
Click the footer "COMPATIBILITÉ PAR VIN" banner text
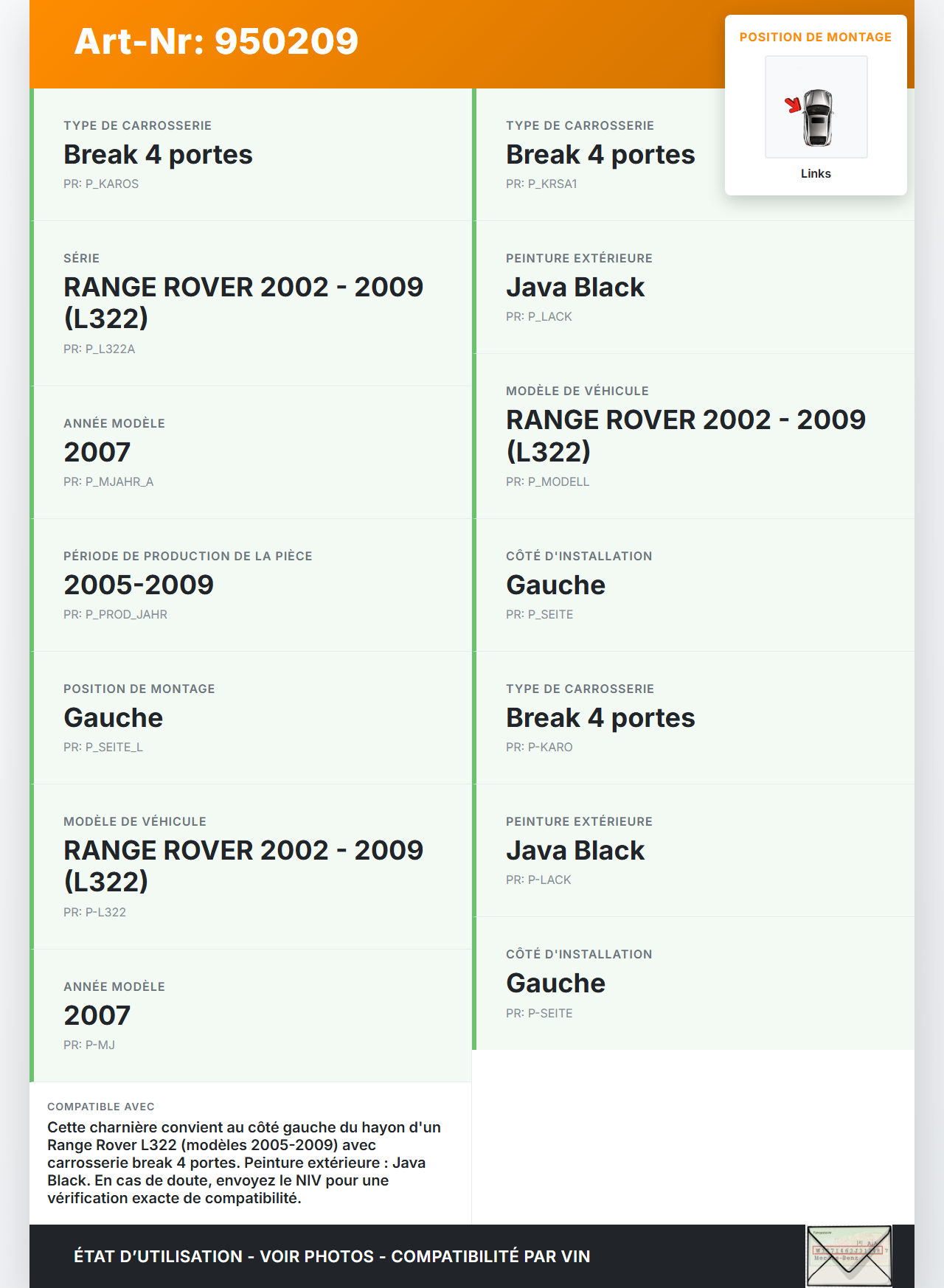[490, 1256]
